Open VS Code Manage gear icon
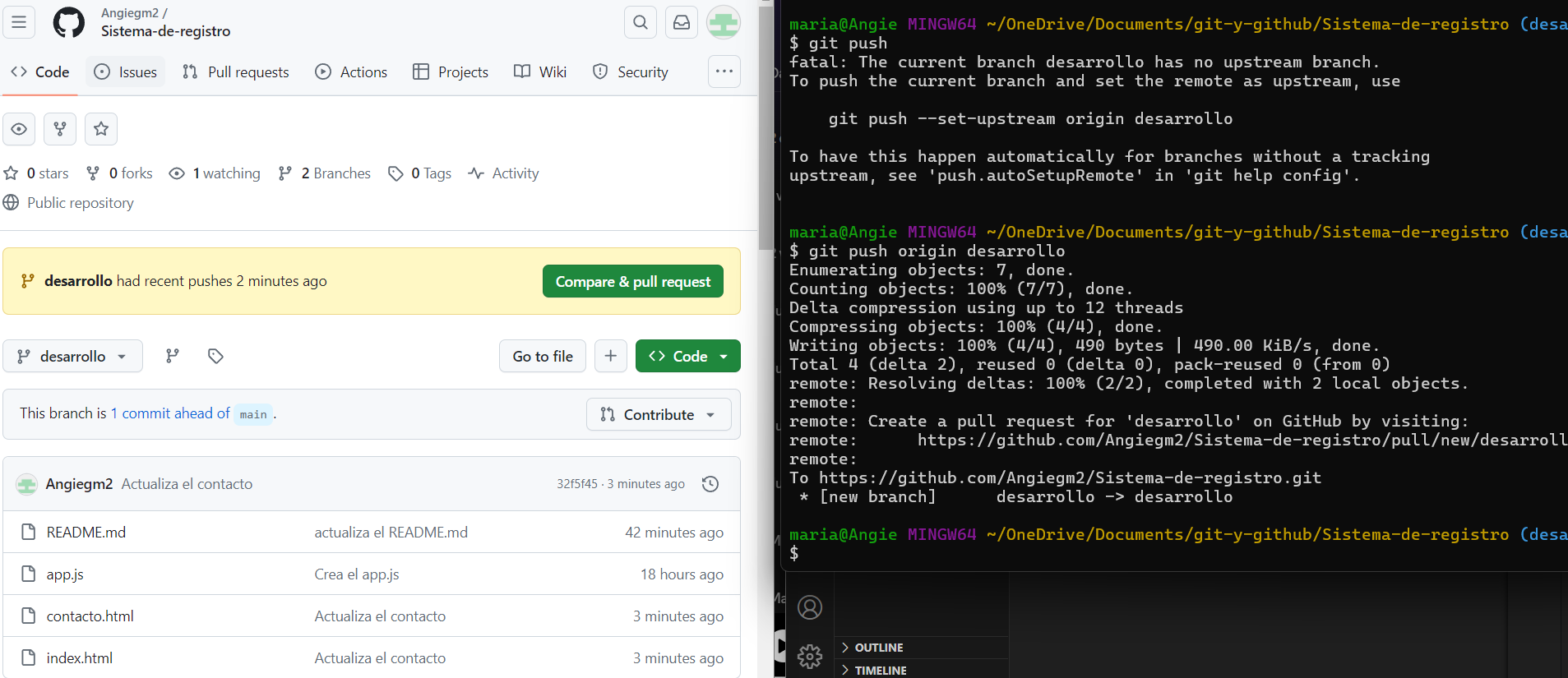This screenshot has height=678, width=1568. coord(810,656)
